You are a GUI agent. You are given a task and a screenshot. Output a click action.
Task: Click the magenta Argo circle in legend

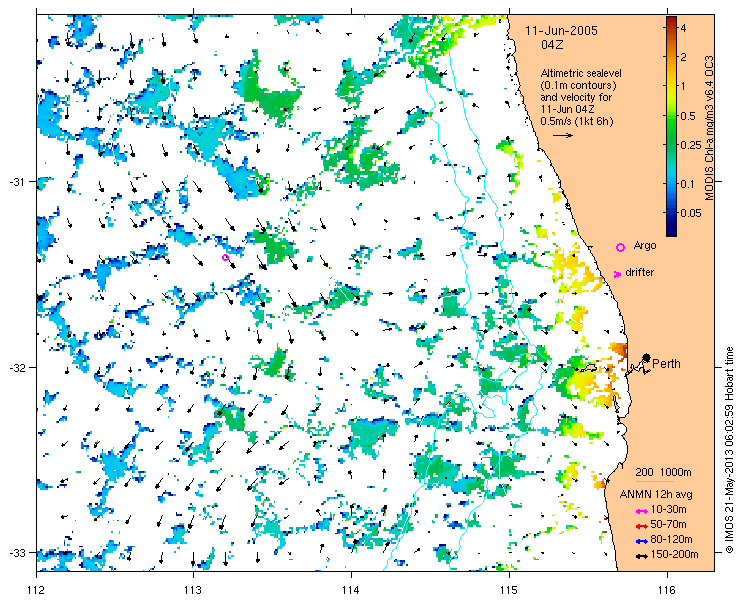620,247
